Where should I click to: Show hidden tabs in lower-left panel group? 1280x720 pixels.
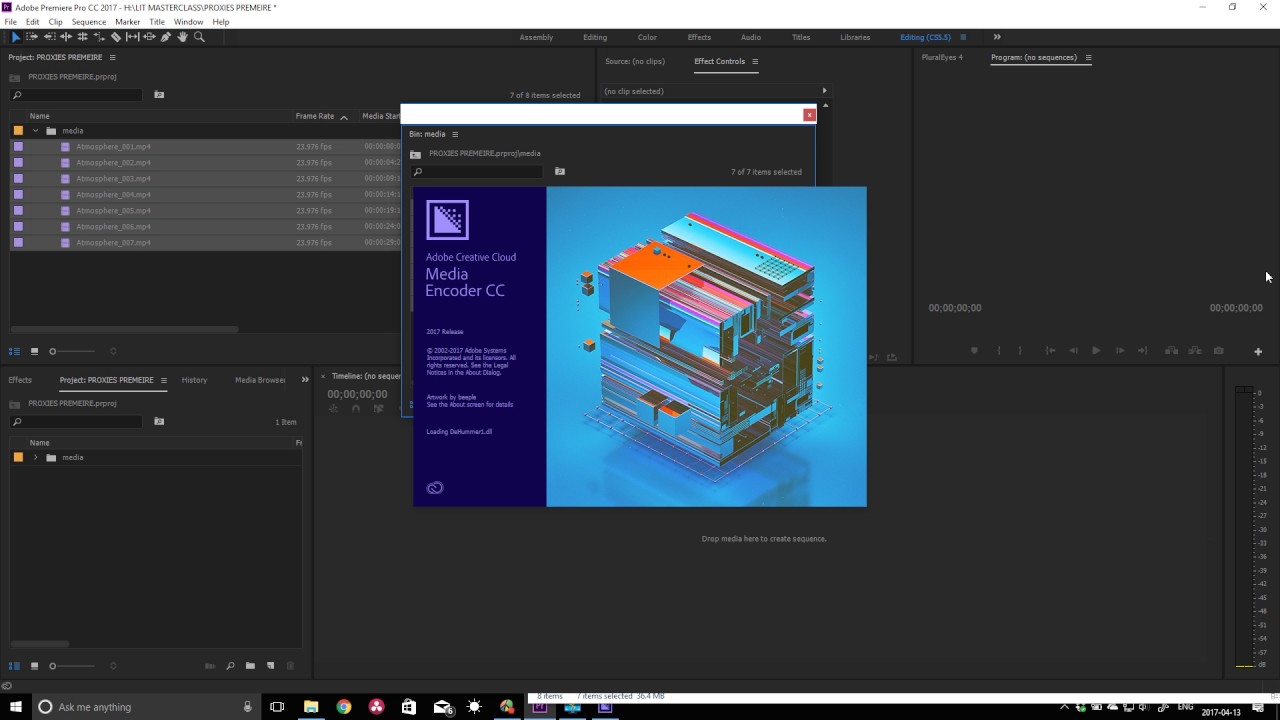305,380
